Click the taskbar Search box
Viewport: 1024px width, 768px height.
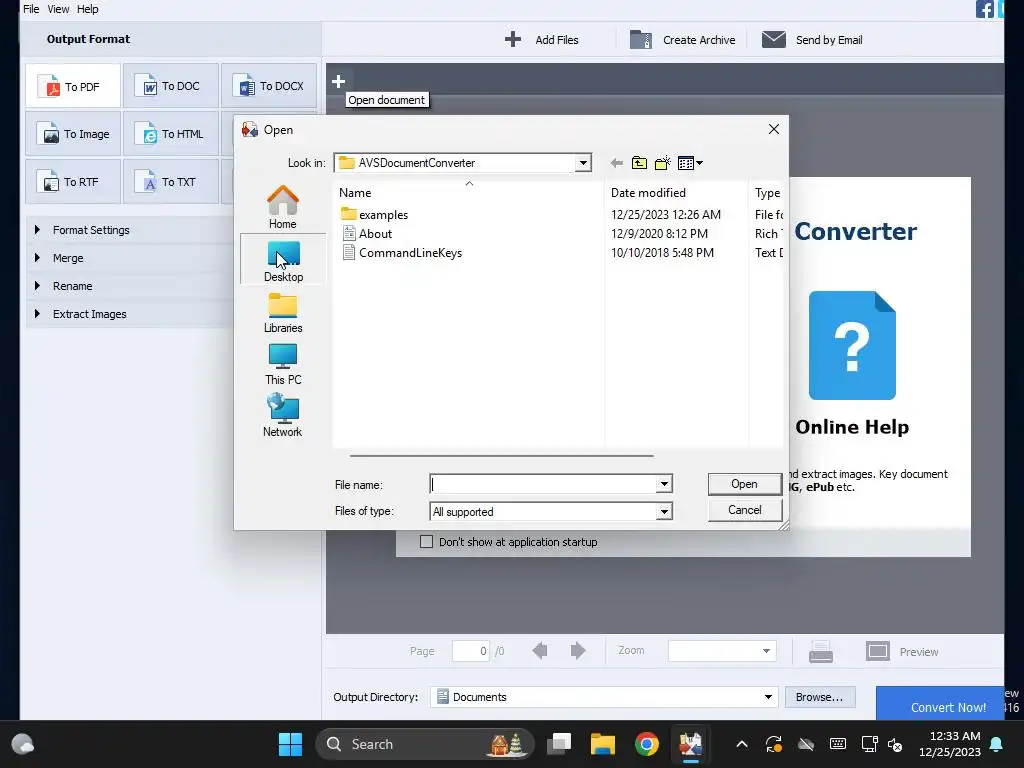pyautogui.click(x=424, y=744)
